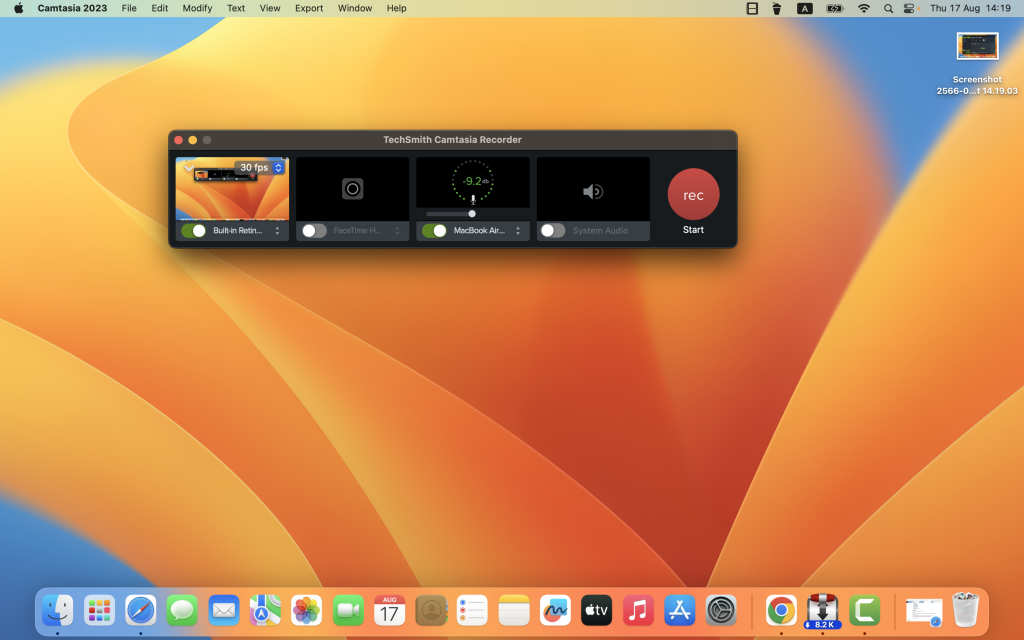1024x640 pixels.
Task: Close the Camtasia Recorder window
Action: pos(178,140)
